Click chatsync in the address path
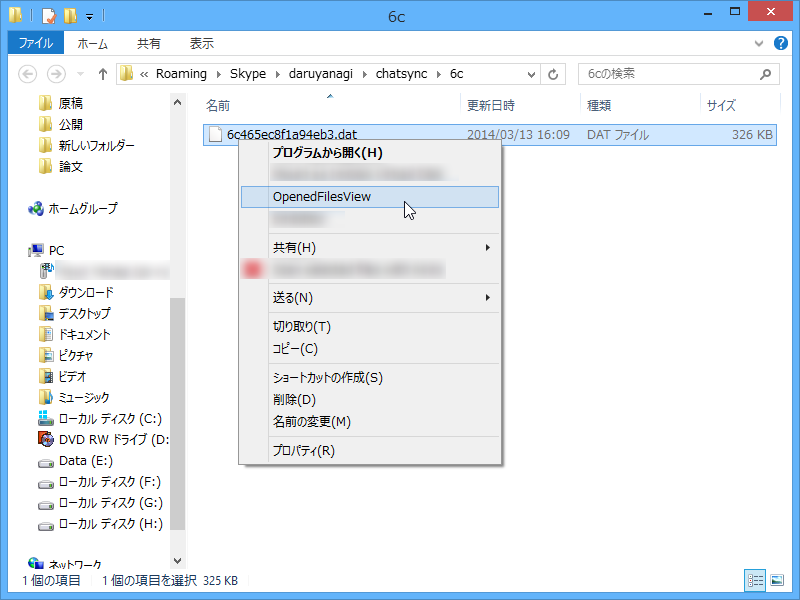The height and width of the screenshot is (600, 800). 402,74
